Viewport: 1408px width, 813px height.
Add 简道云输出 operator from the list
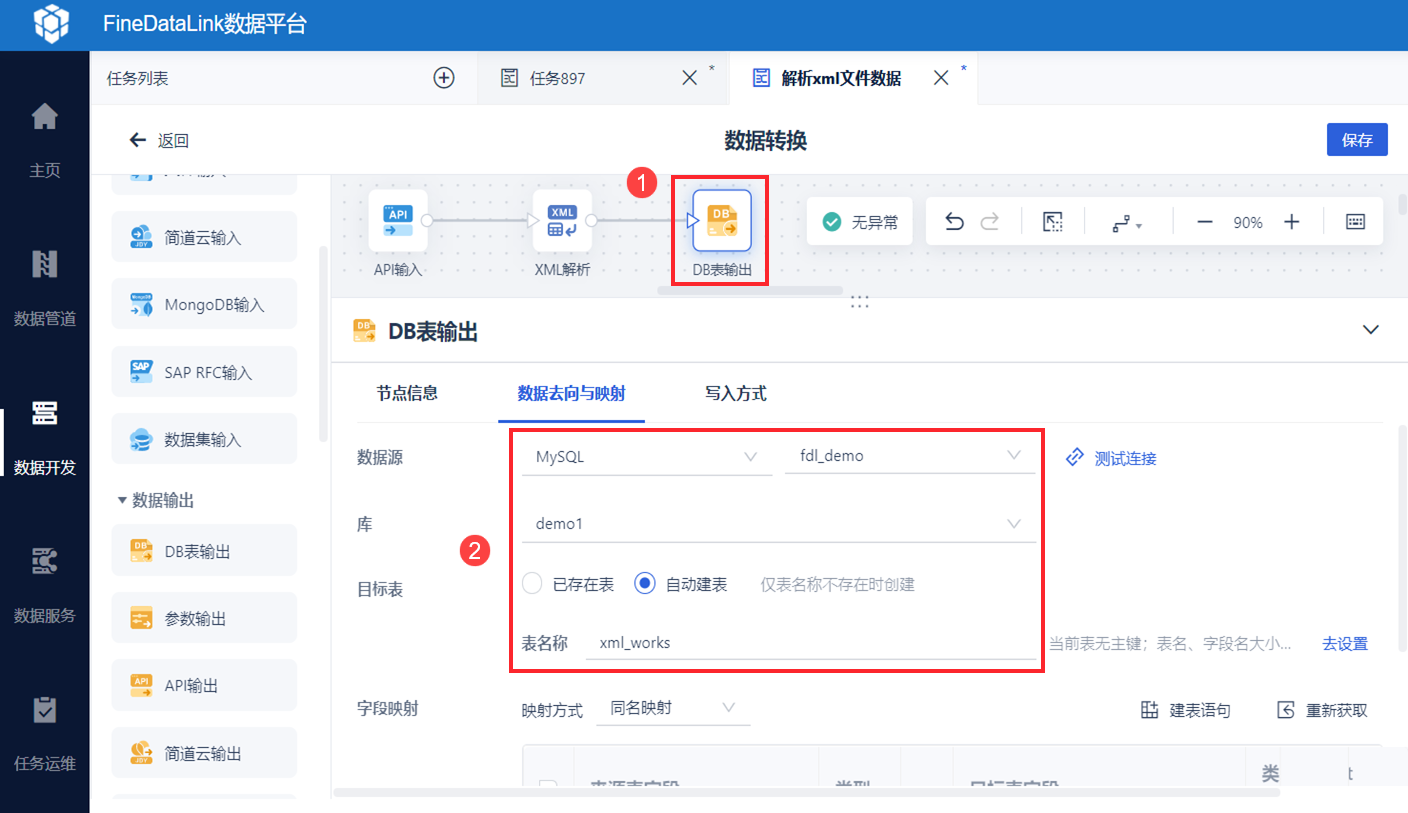pos(204,752)
